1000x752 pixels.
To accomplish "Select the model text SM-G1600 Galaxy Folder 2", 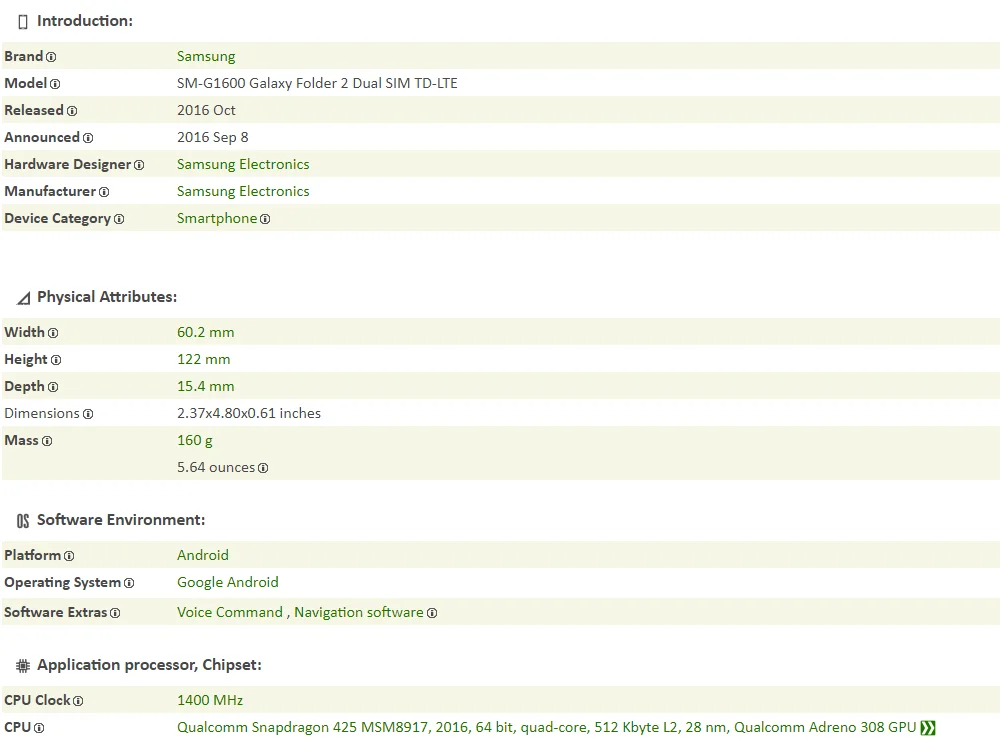I will (317, 83).
